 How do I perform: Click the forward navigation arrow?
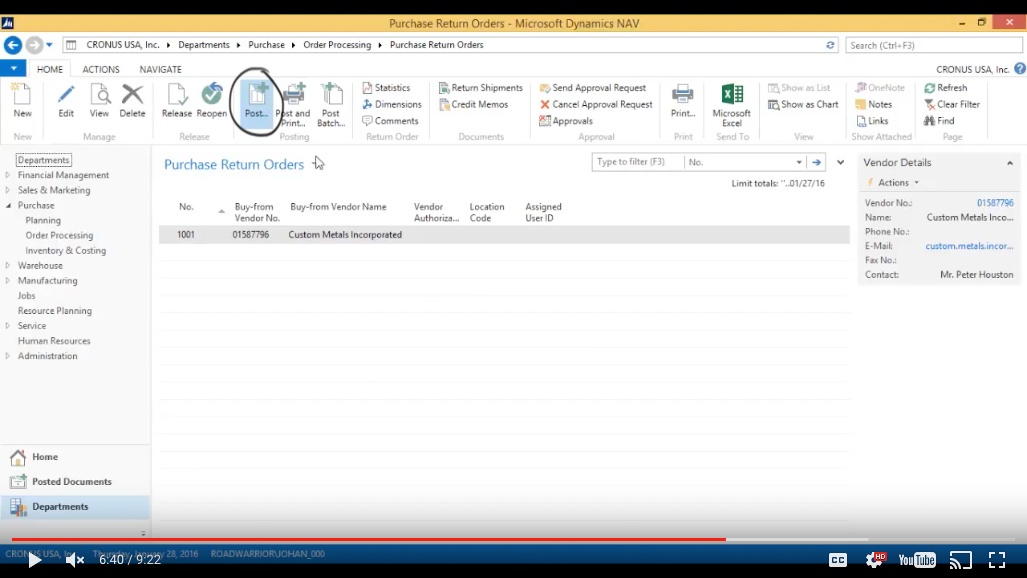coord(34,45)
